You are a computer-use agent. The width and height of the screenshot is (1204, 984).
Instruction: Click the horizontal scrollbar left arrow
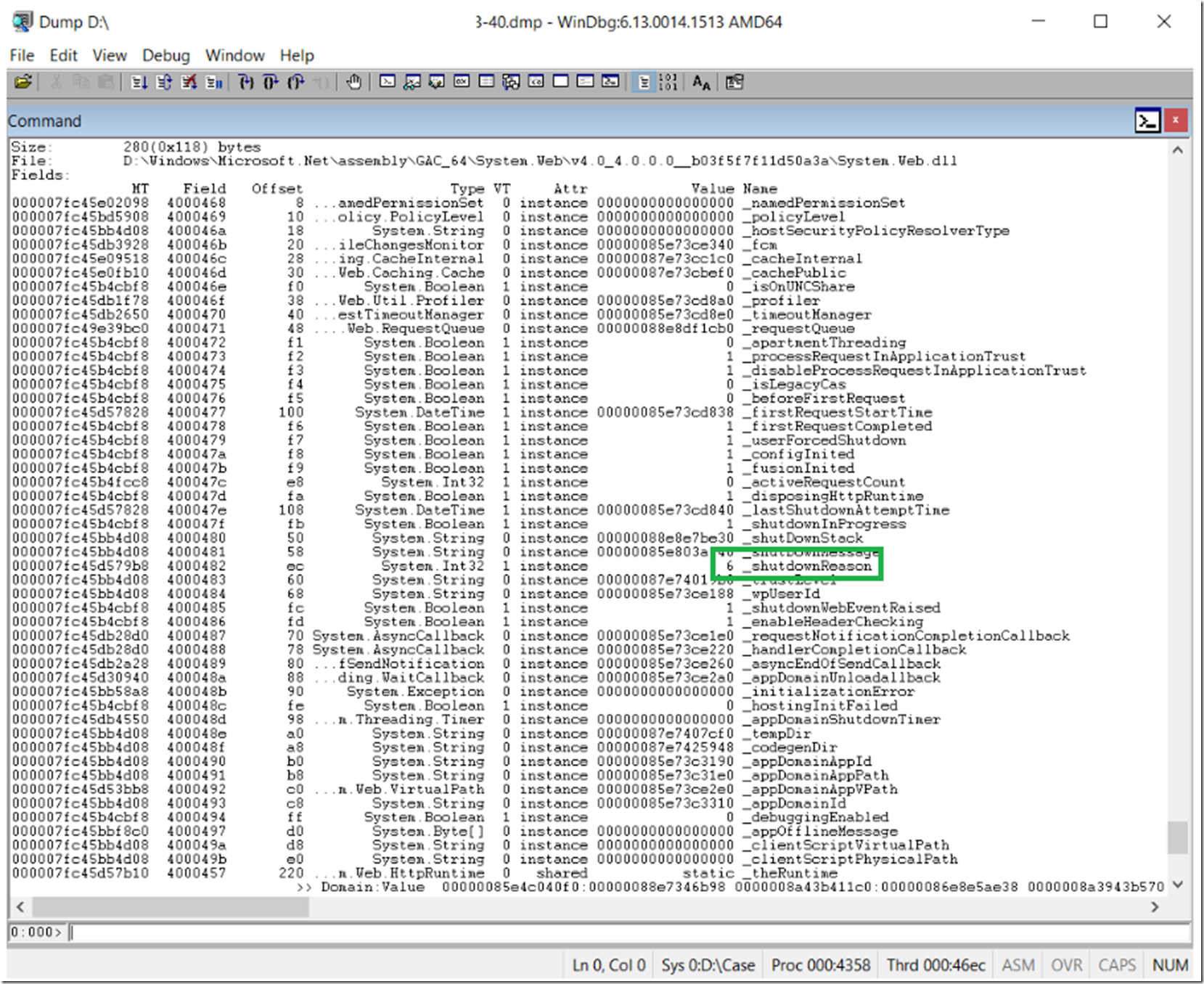[20, 906]
